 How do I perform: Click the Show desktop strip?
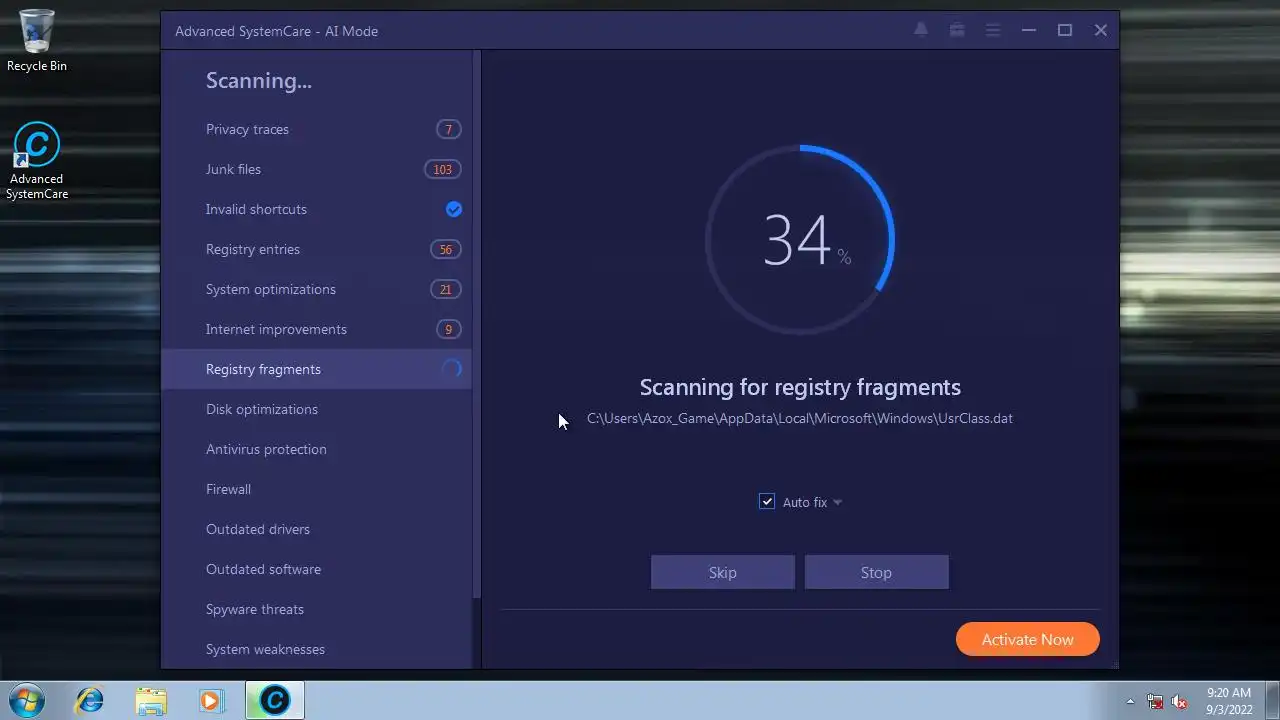pyautogui.click(x=1272, y=700)
